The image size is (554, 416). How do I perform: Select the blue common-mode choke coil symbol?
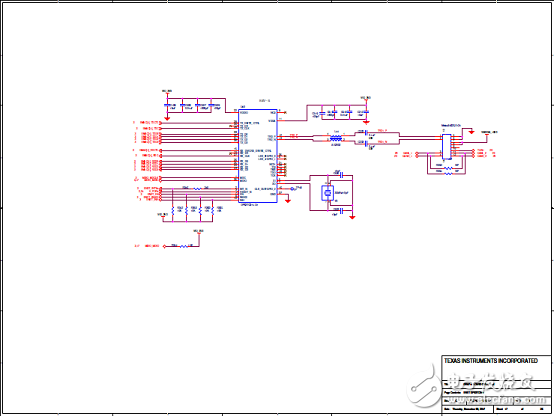point(336,137)
